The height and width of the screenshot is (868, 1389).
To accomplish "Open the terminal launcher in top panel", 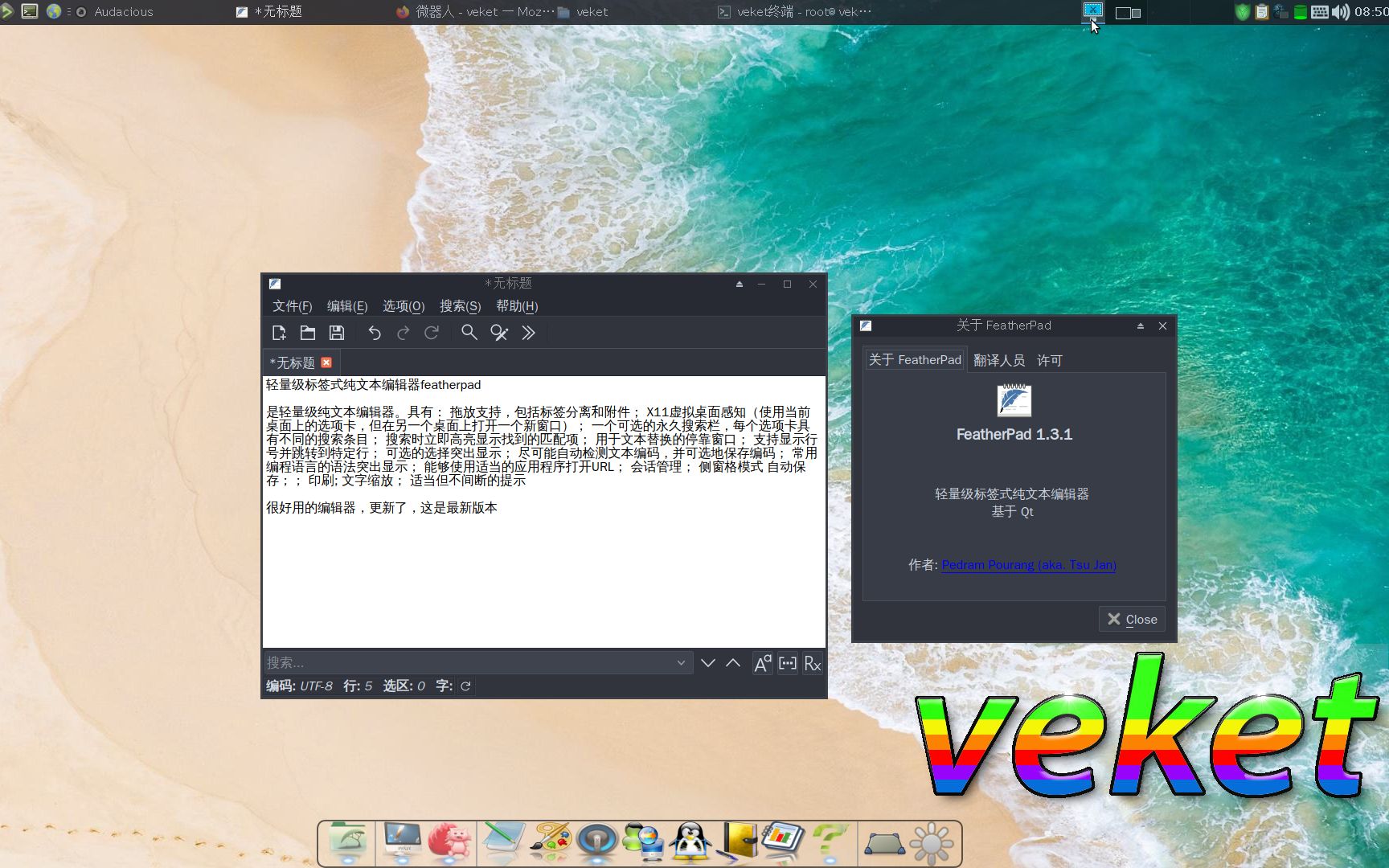I will click(30, 11).
